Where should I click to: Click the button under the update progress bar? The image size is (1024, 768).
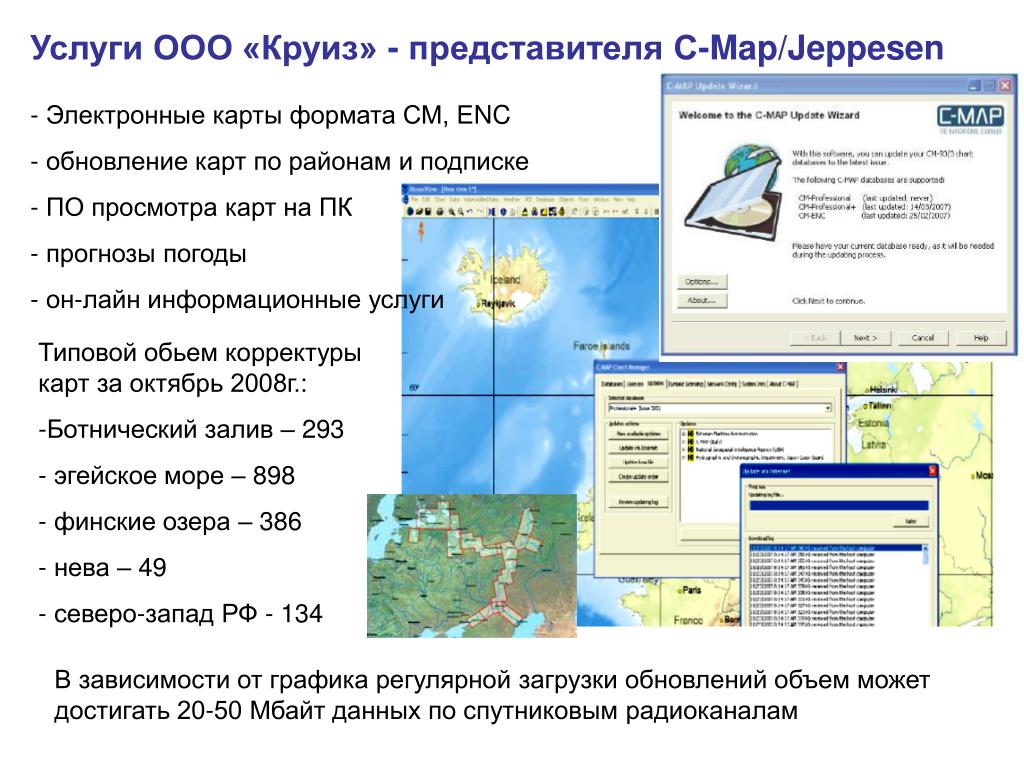coord(911,521)
